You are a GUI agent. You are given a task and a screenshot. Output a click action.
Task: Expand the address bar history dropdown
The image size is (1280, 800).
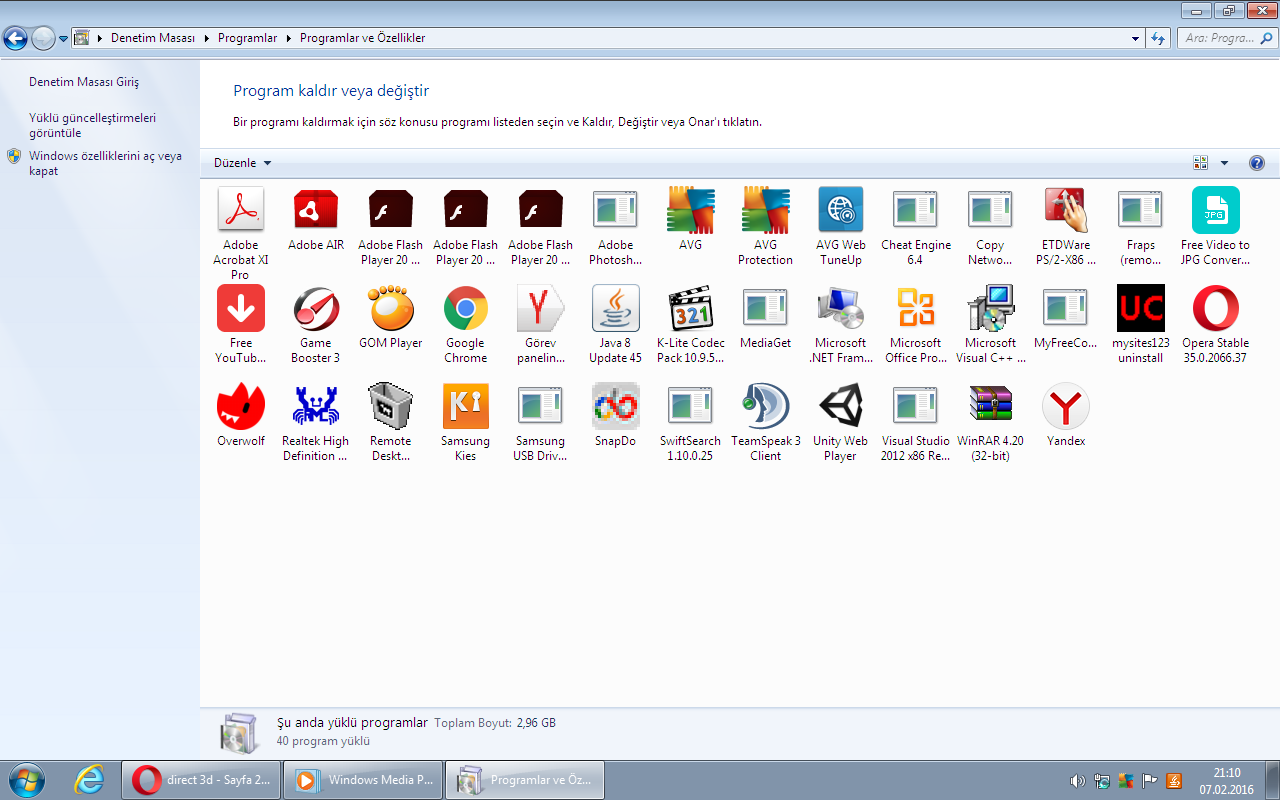[1135, 38]
